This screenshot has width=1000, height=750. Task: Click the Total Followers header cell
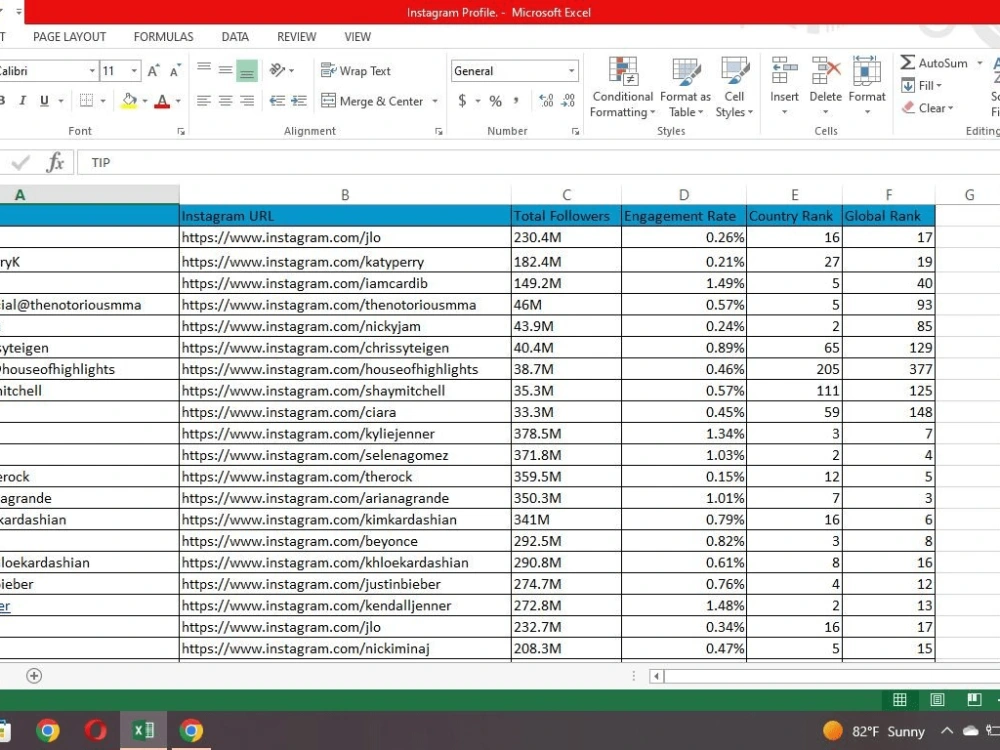566,216
